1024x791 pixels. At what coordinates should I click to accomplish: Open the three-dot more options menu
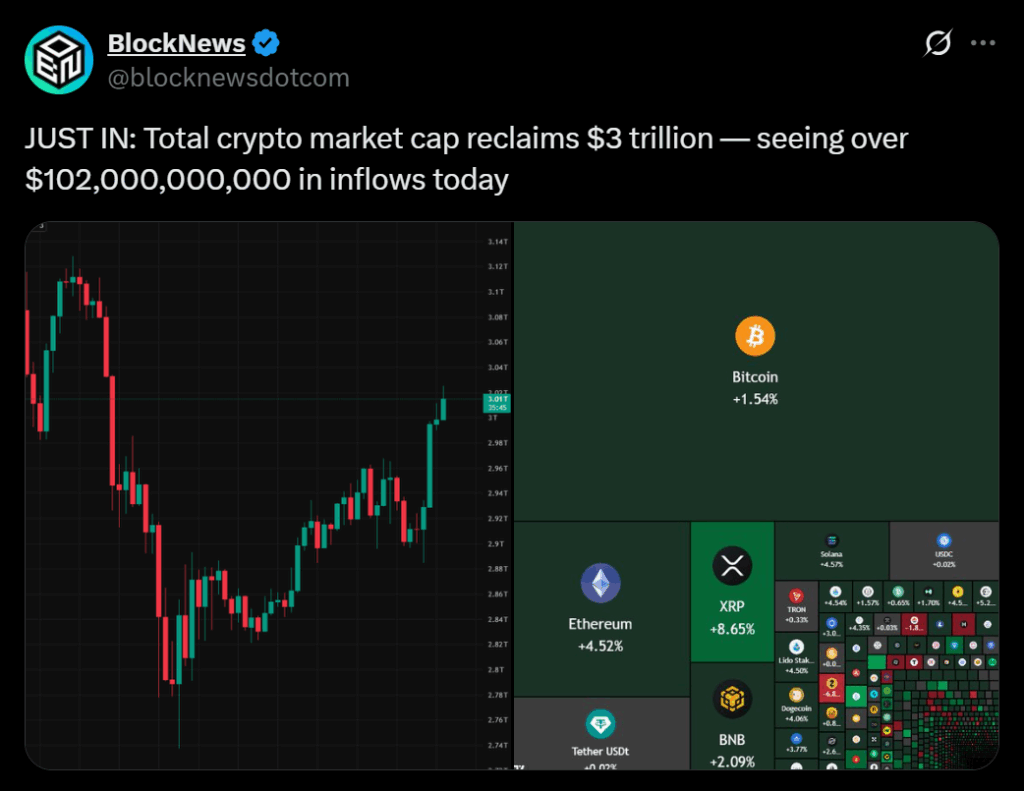(984, 43)
